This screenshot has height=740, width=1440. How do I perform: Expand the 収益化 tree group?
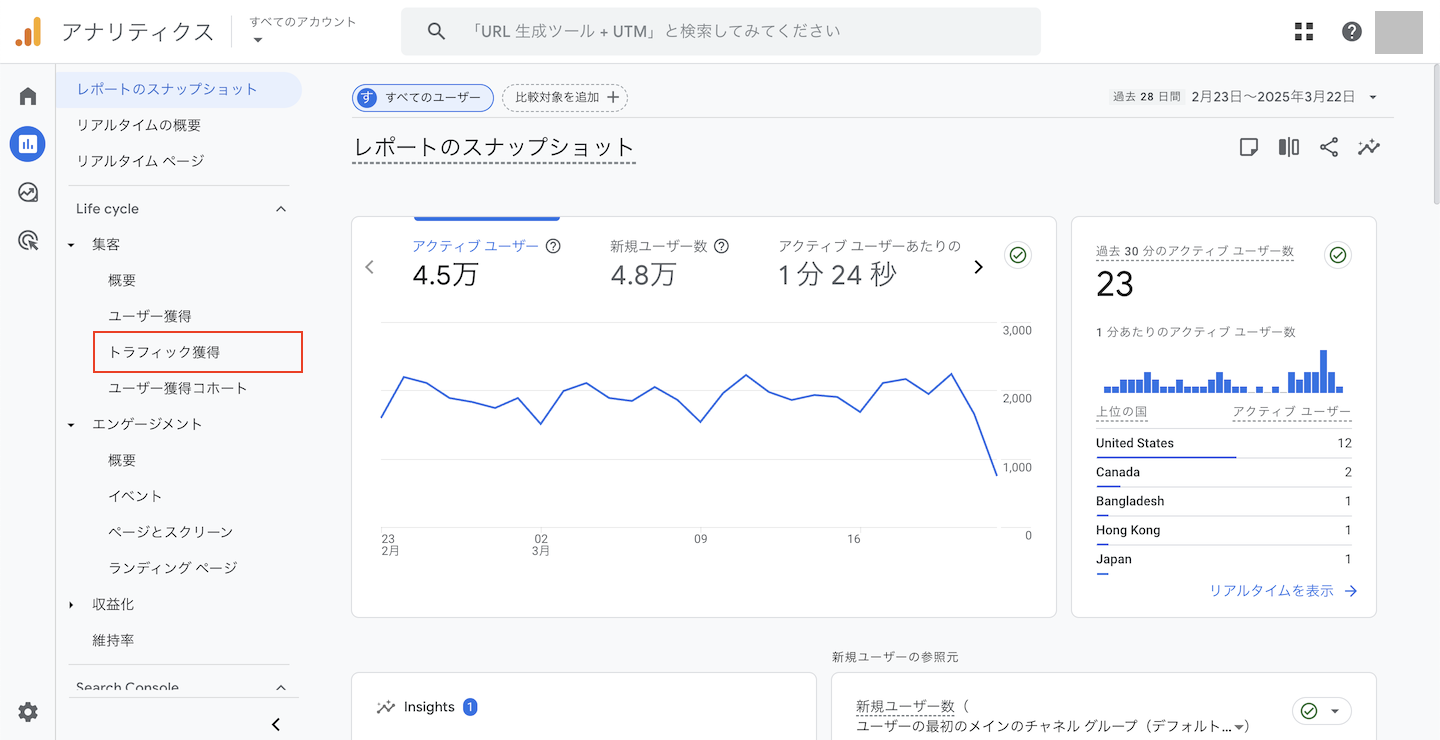click(x=71, y=605)
